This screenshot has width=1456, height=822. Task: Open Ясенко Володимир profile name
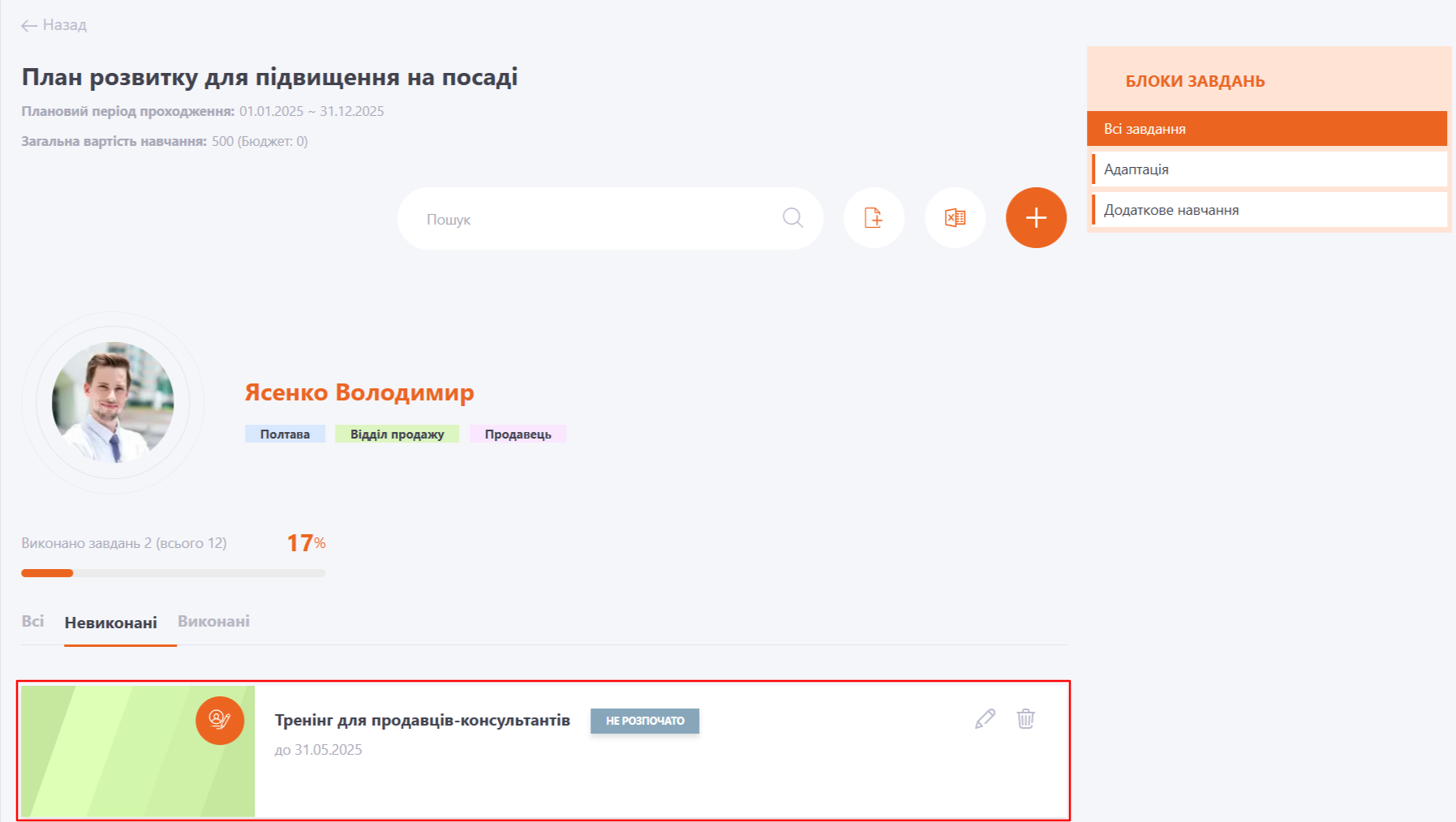coord(359,392)
